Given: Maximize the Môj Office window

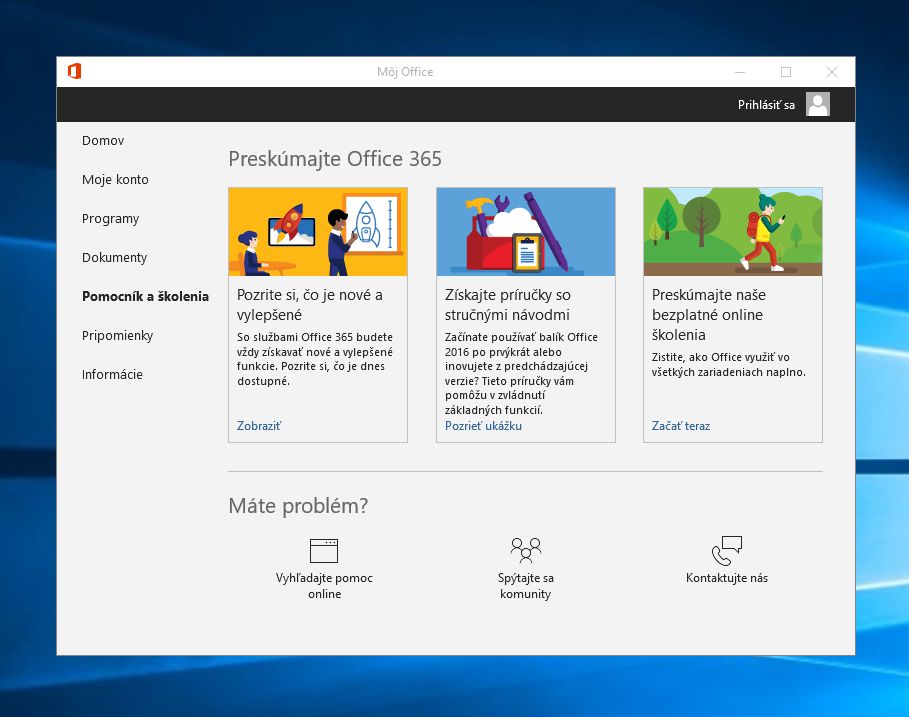Looking at the screenshot, I should (786, 72).
